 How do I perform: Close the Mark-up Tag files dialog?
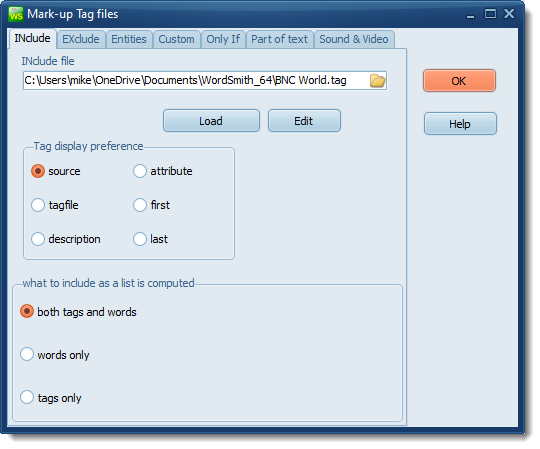(509, 14)
